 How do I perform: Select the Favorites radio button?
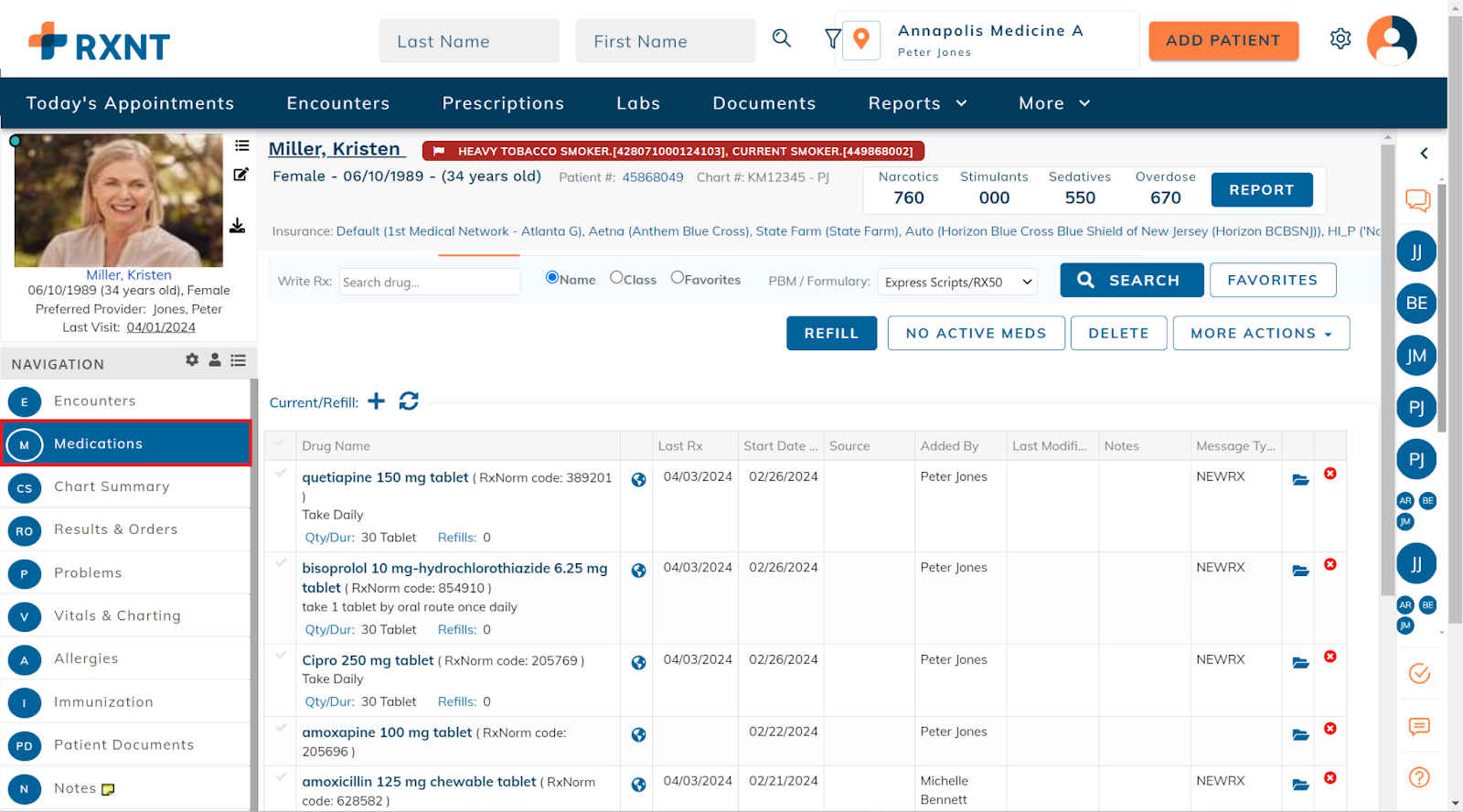coord(678,278)
